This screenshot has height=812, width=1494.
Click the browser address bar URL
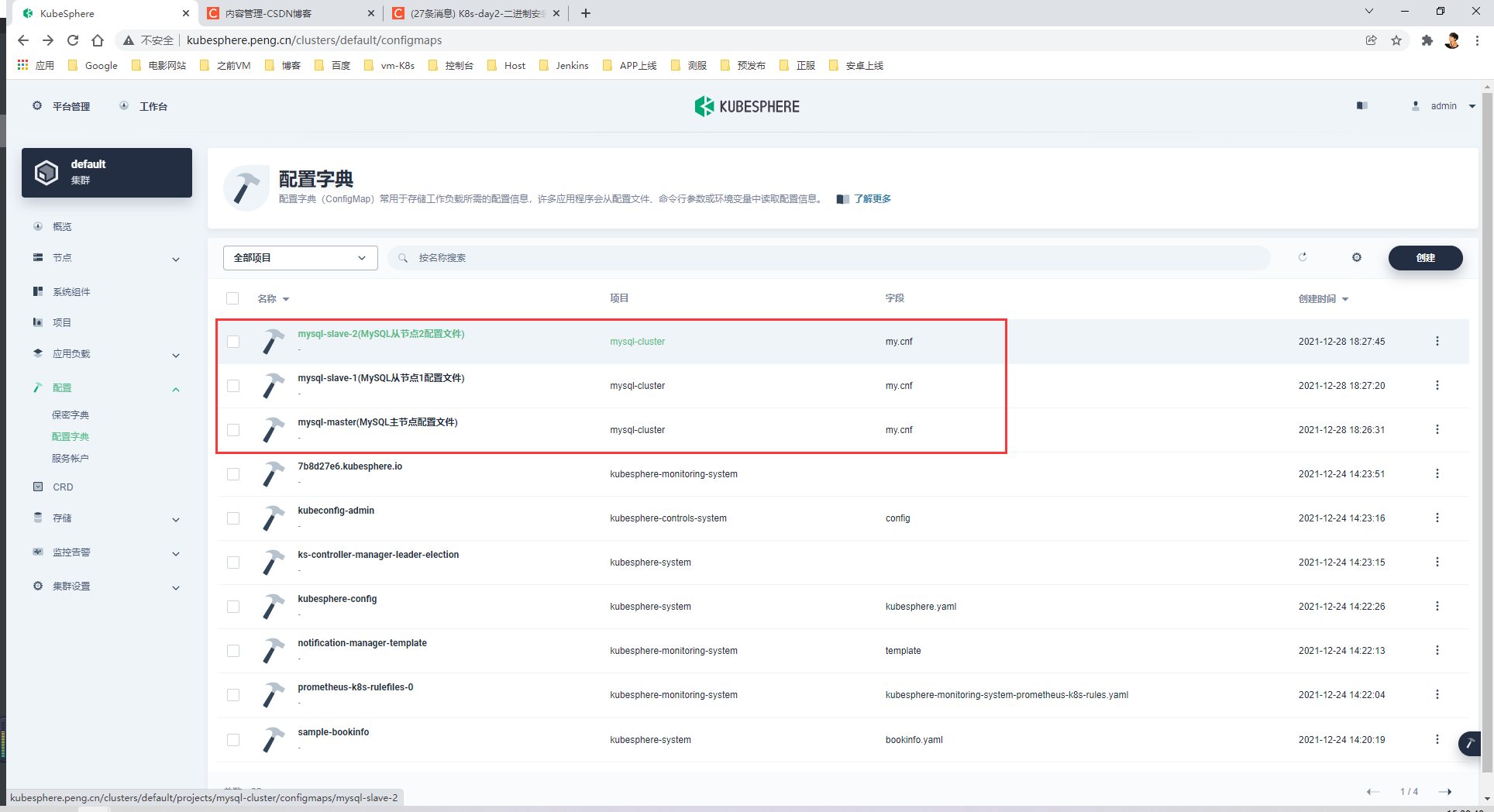coord(314,40)
